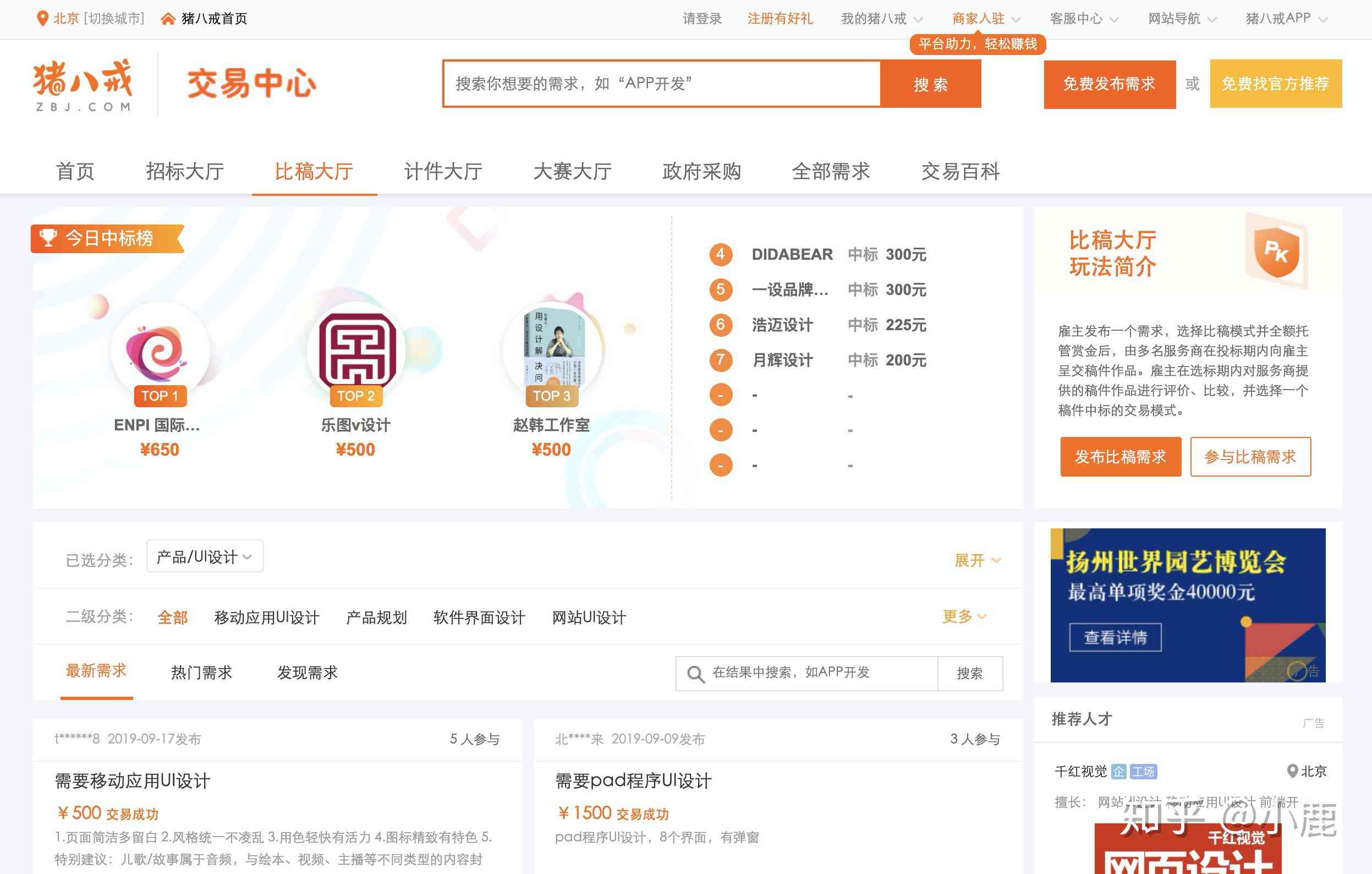Switch to the 计件大厅 tab
The image size is (1372, 874).
tap(443, 171)
